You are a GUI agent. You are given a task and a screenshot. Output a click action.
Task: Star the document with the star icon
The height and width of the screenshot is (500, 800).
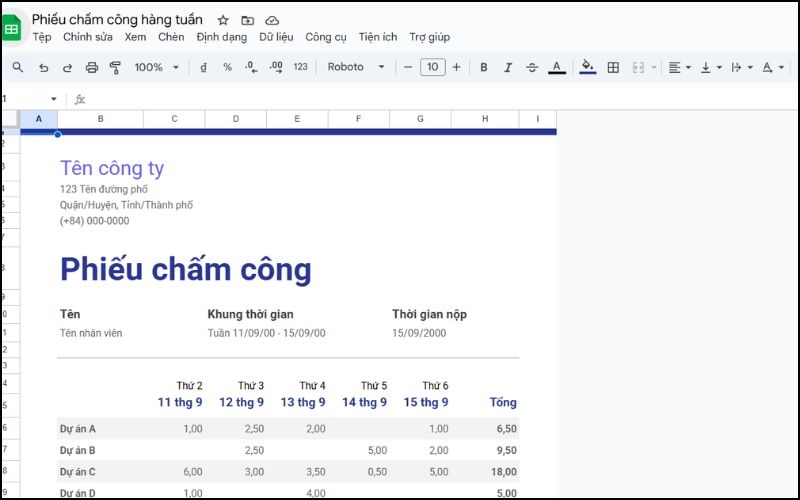[x=223, y=20]
